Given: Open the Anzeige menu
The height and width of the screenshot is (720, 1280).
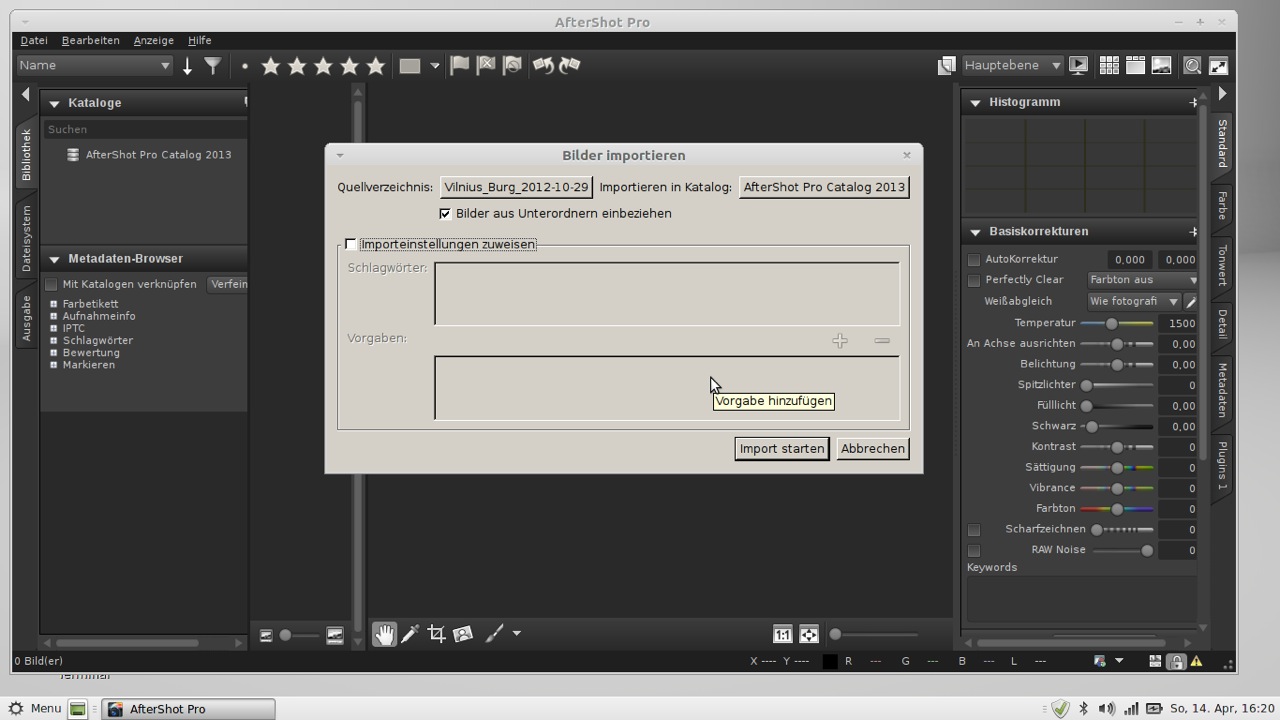Looking at the screenshot, I should (x=153, y=40).
